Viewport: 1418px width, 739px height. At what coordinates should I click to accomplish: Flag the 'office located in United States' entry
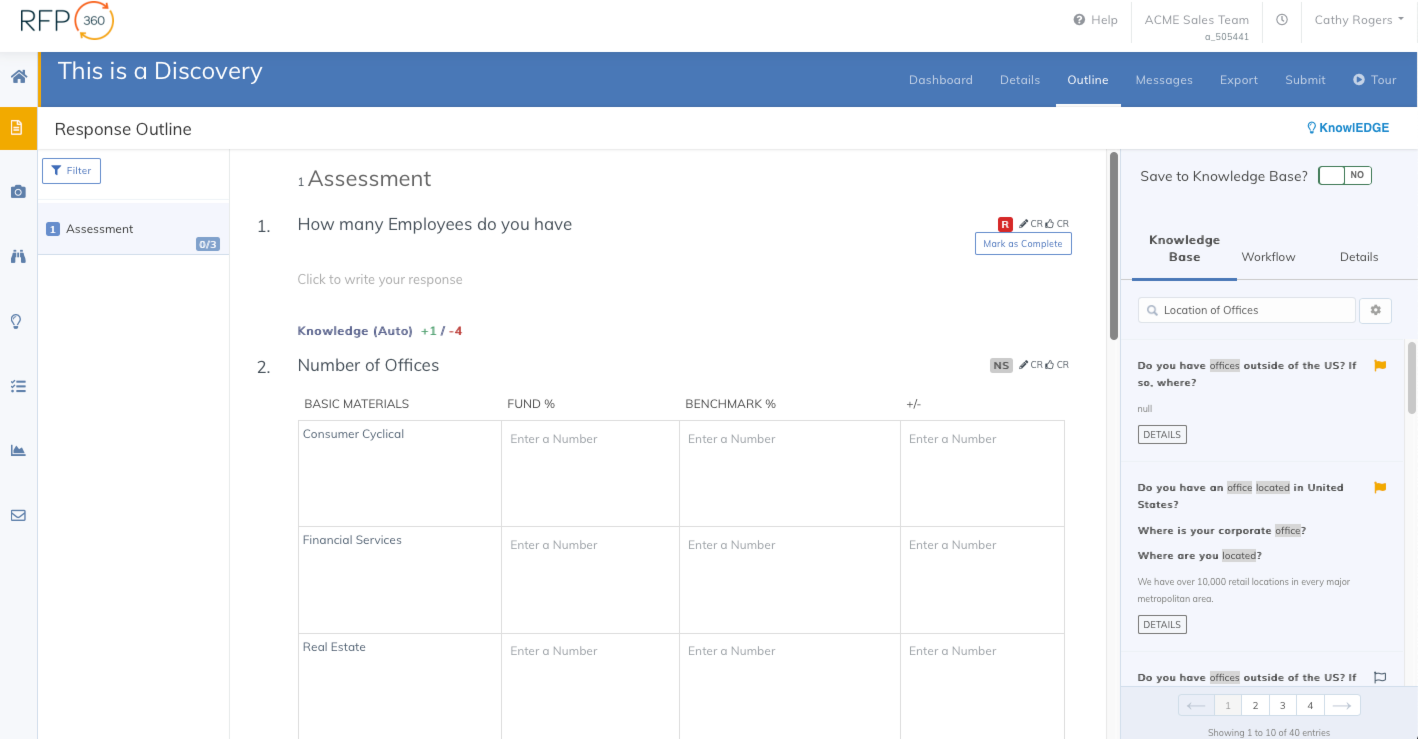pyautogui.click(x=1380, y=488)
